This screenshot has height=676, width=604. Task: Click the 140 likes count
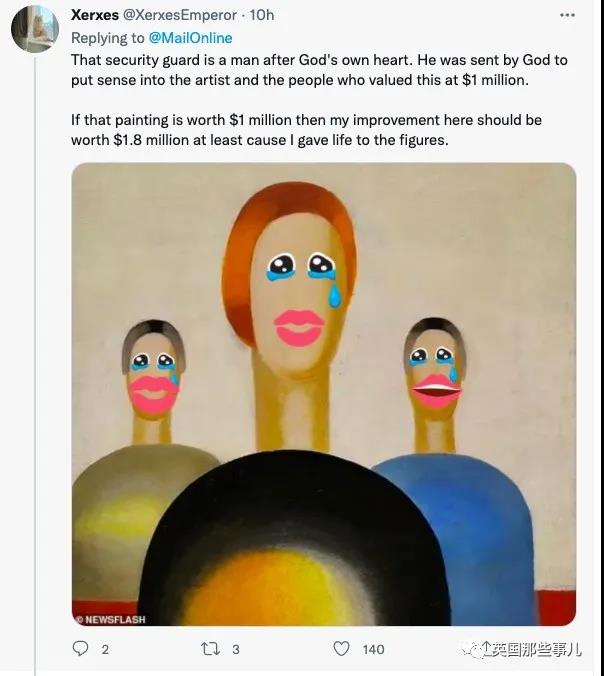click(x=373, y=649)
